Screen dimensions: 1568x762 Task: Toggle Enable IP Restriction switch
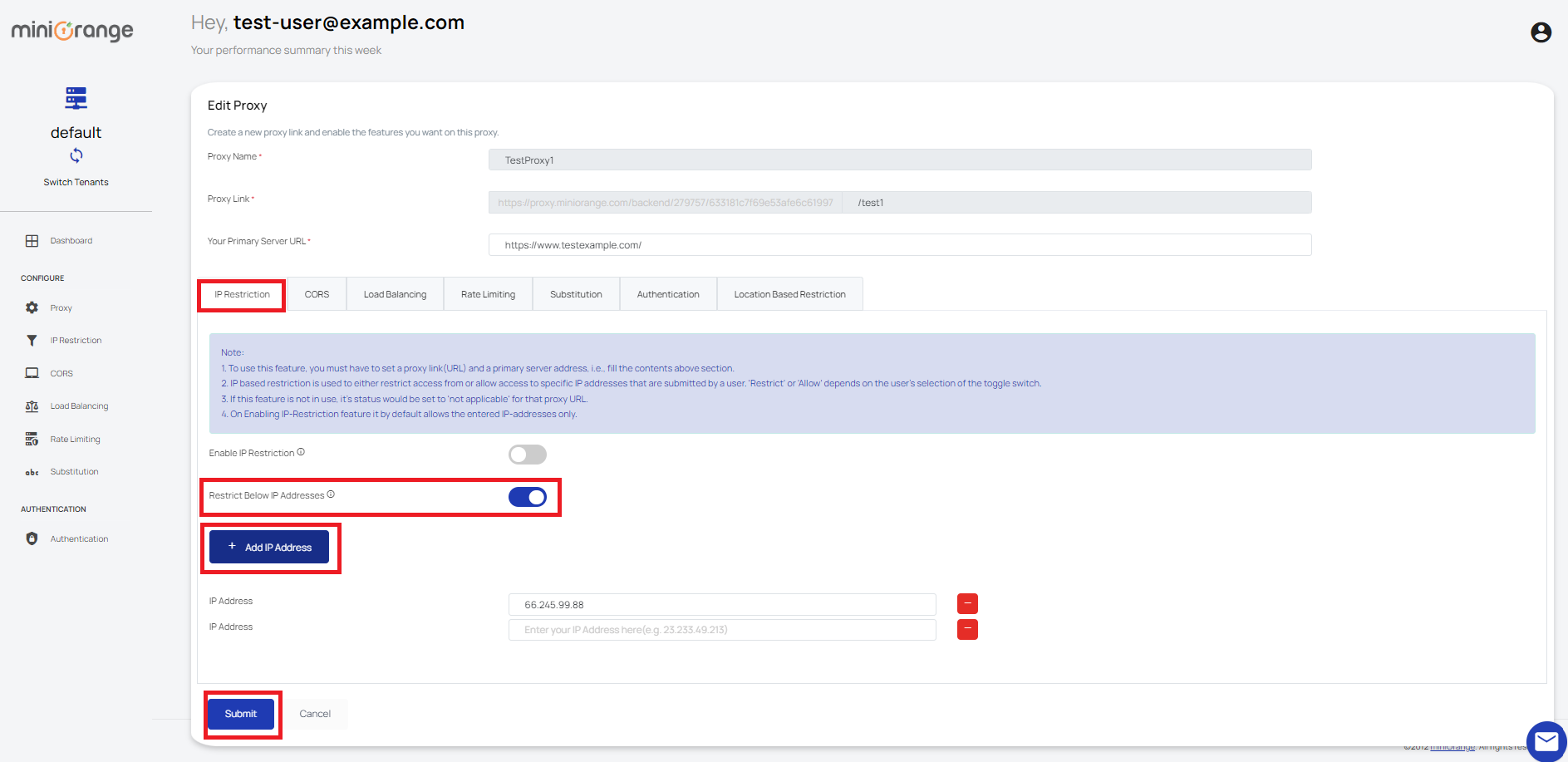point(528,455)
